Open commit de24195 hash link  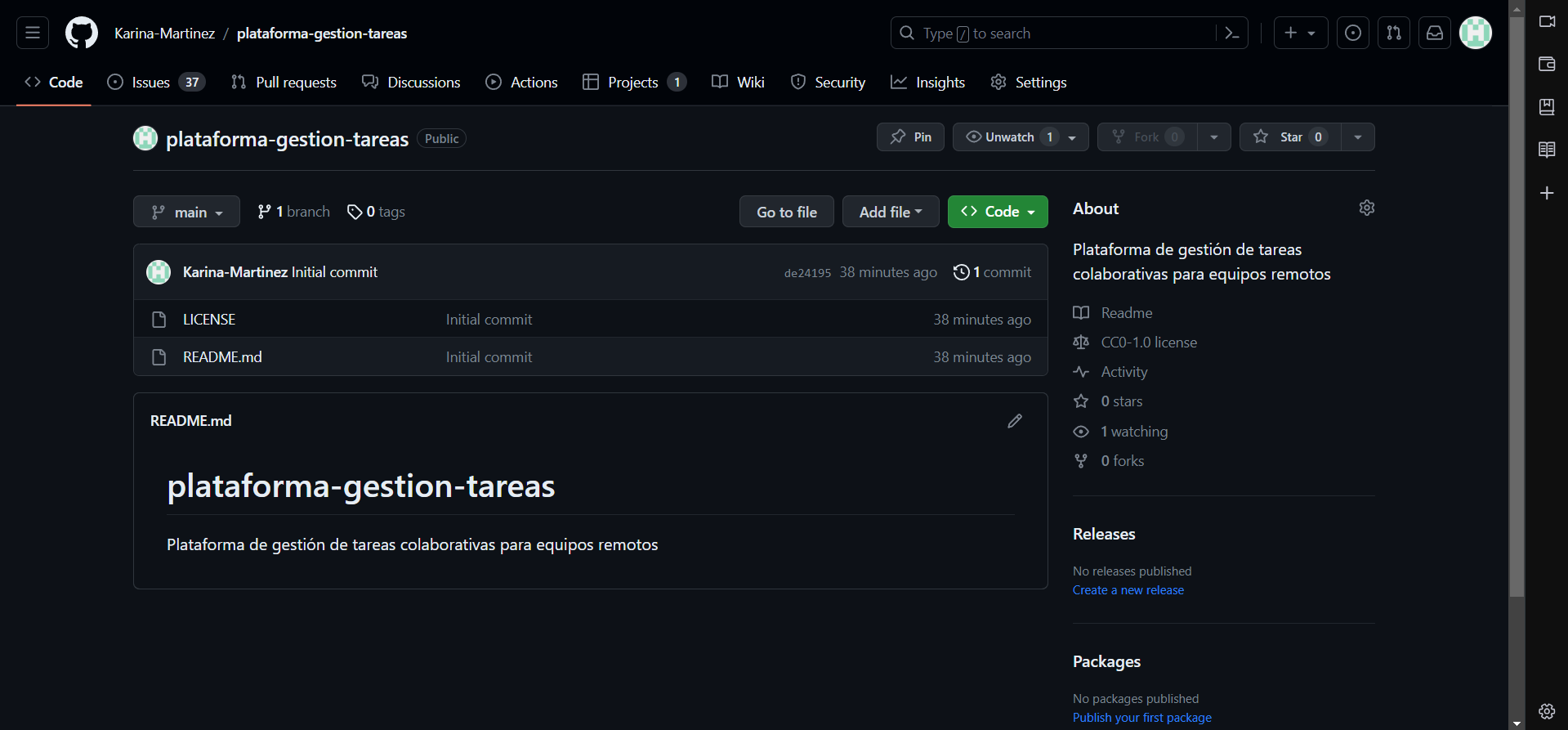click(x=807, y=273)
